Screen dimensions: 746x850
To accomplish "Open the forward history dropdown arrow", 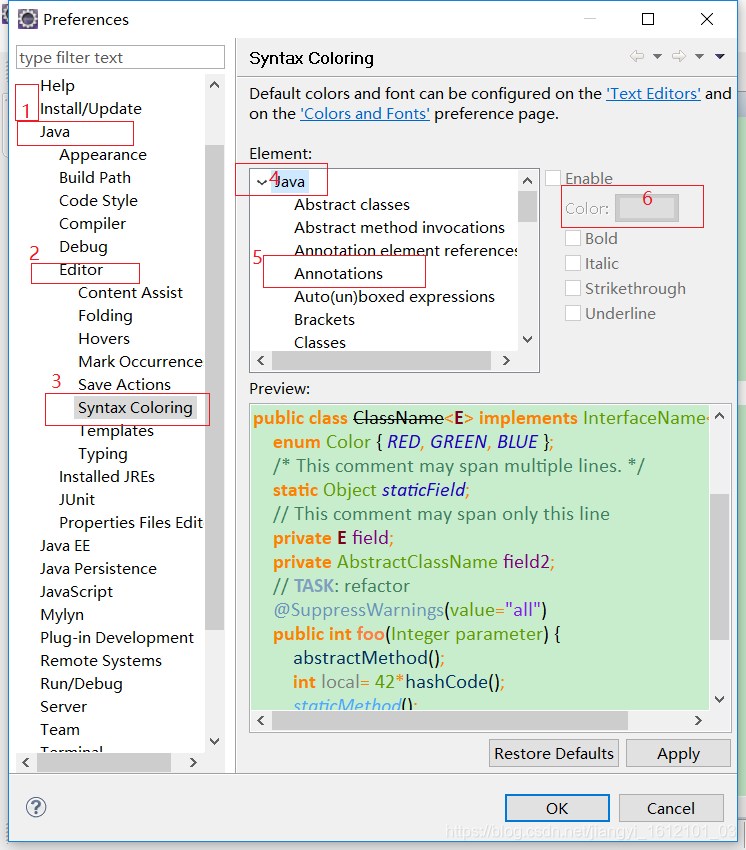I will [x=699, y=56].
